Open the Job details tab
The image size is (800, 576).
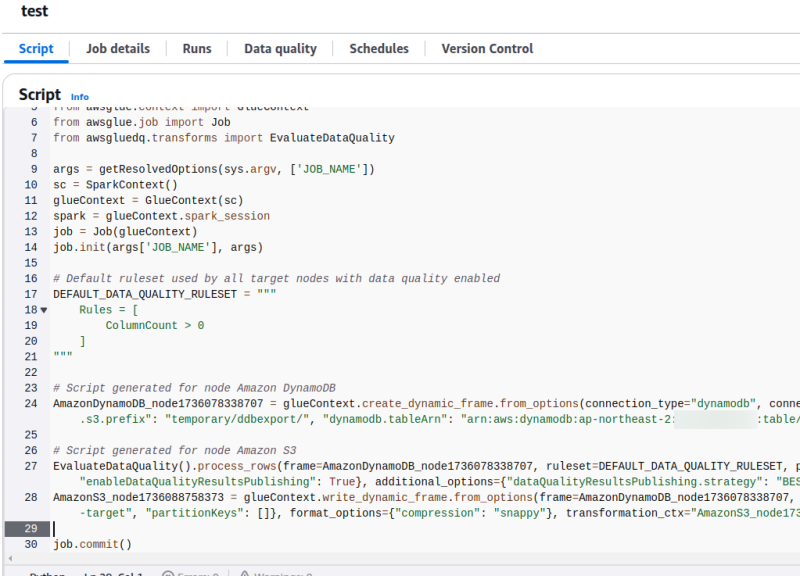[118, 48]
